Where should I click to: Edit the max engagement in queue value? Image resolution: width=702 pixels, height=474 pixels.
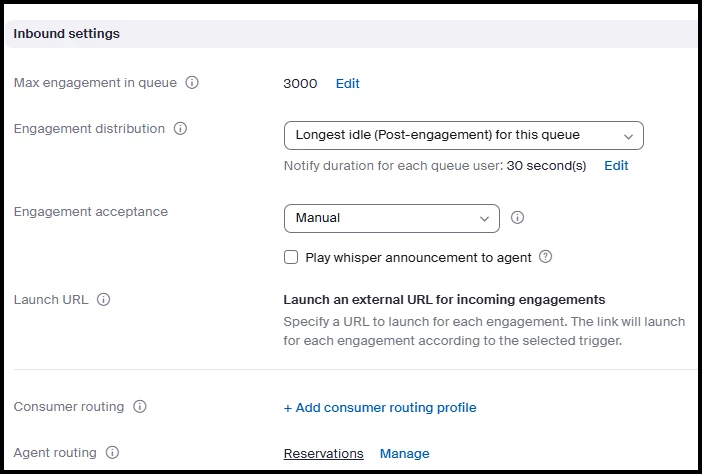(347, 84)
